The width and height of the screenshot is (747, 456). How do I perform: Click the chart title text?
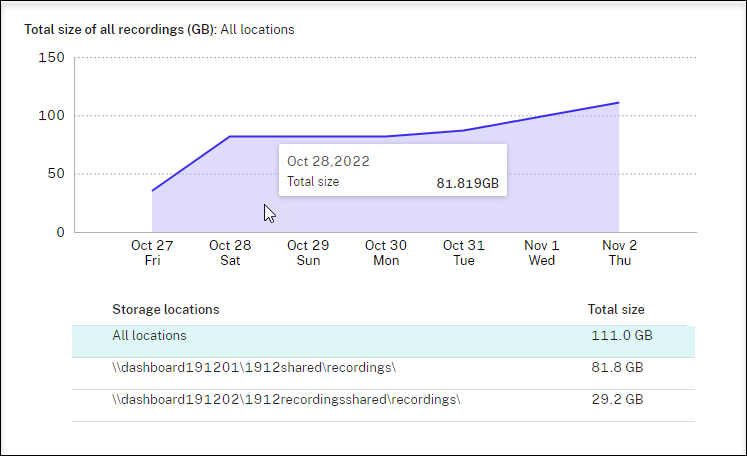[159, 29]
